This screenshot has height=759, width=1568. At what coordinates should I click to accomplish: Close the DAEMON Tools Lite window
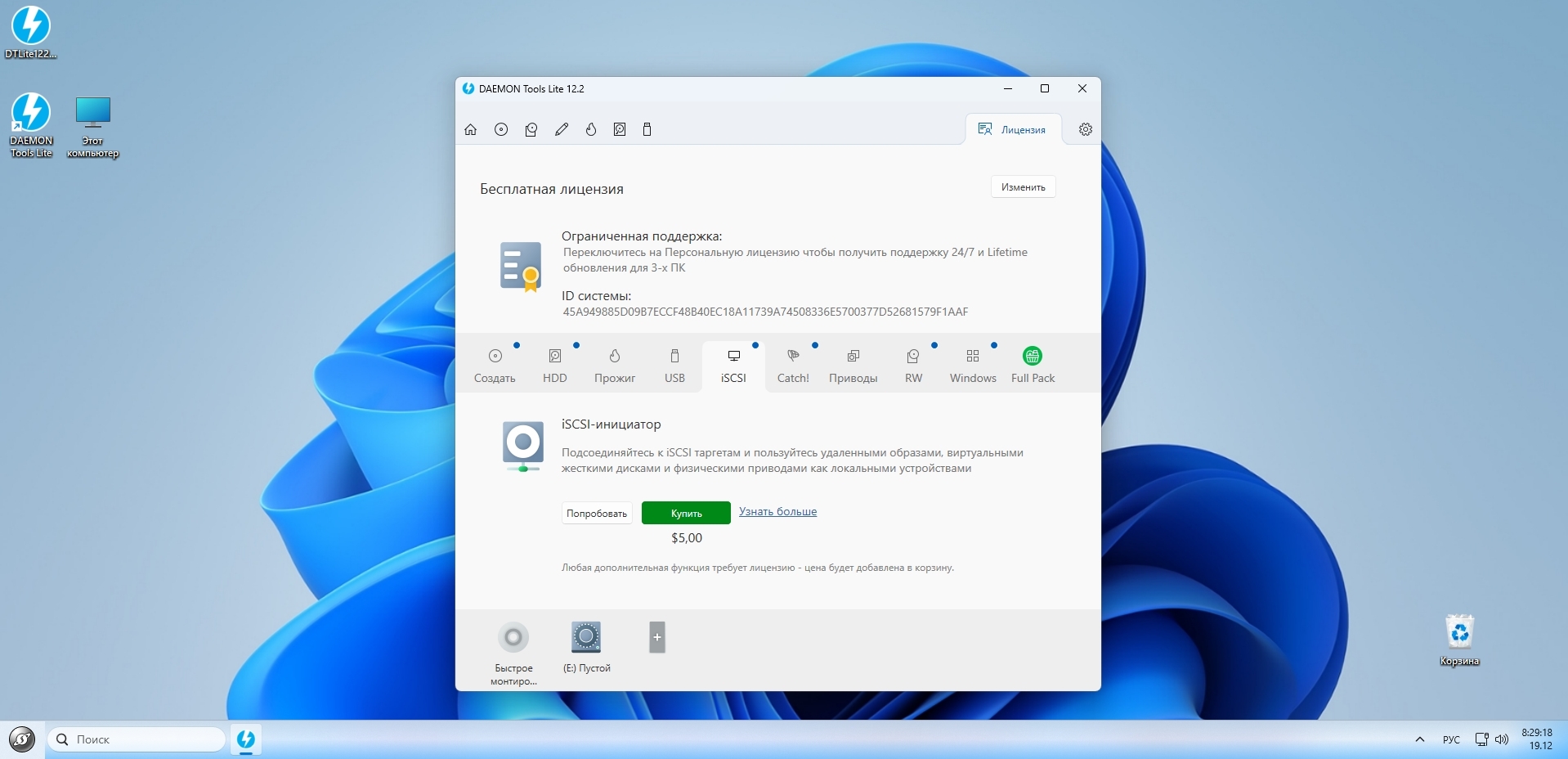1082,88
